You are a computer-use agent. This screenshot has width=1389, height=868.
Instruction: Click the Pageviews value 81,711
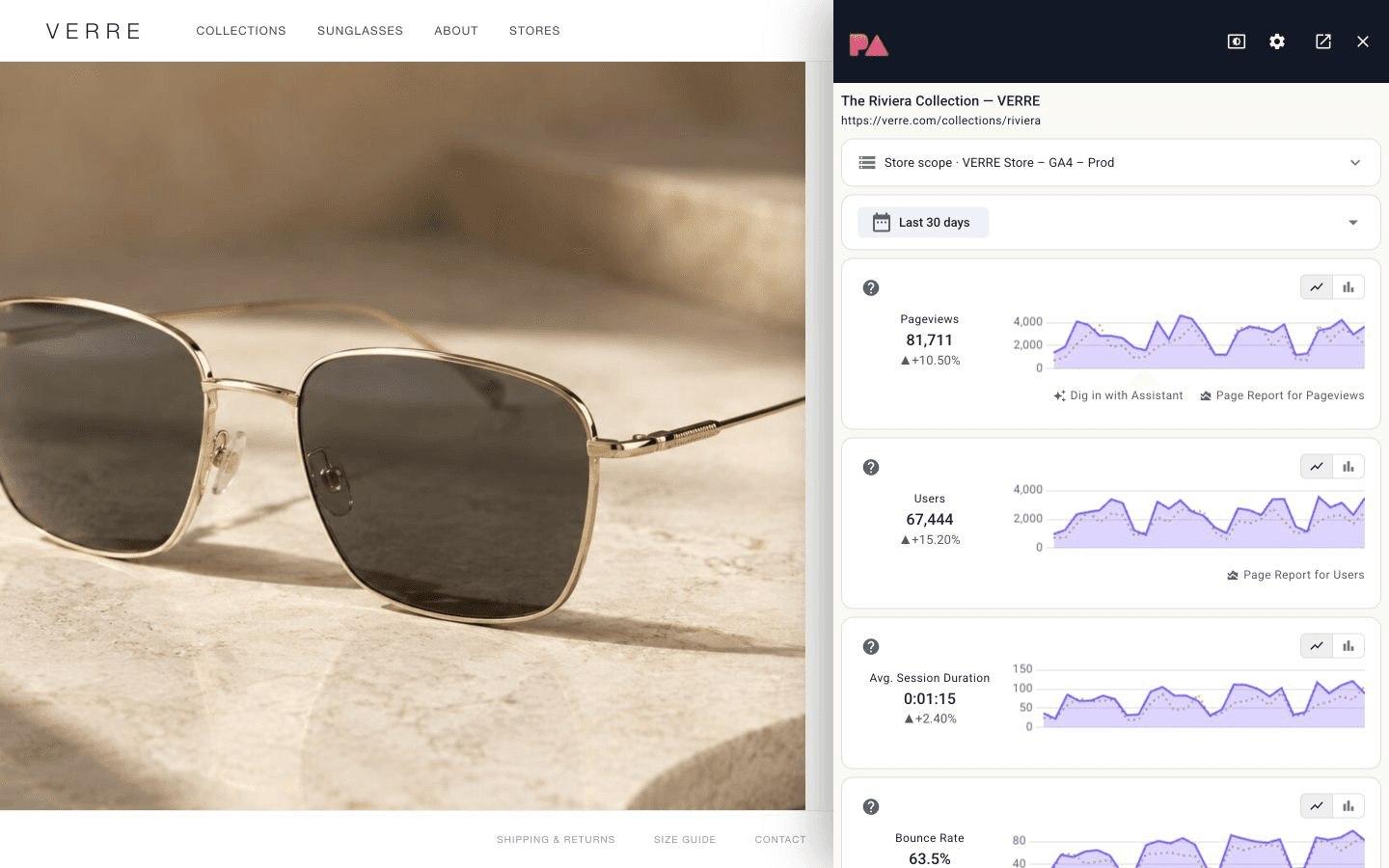(x=929, y=340)
